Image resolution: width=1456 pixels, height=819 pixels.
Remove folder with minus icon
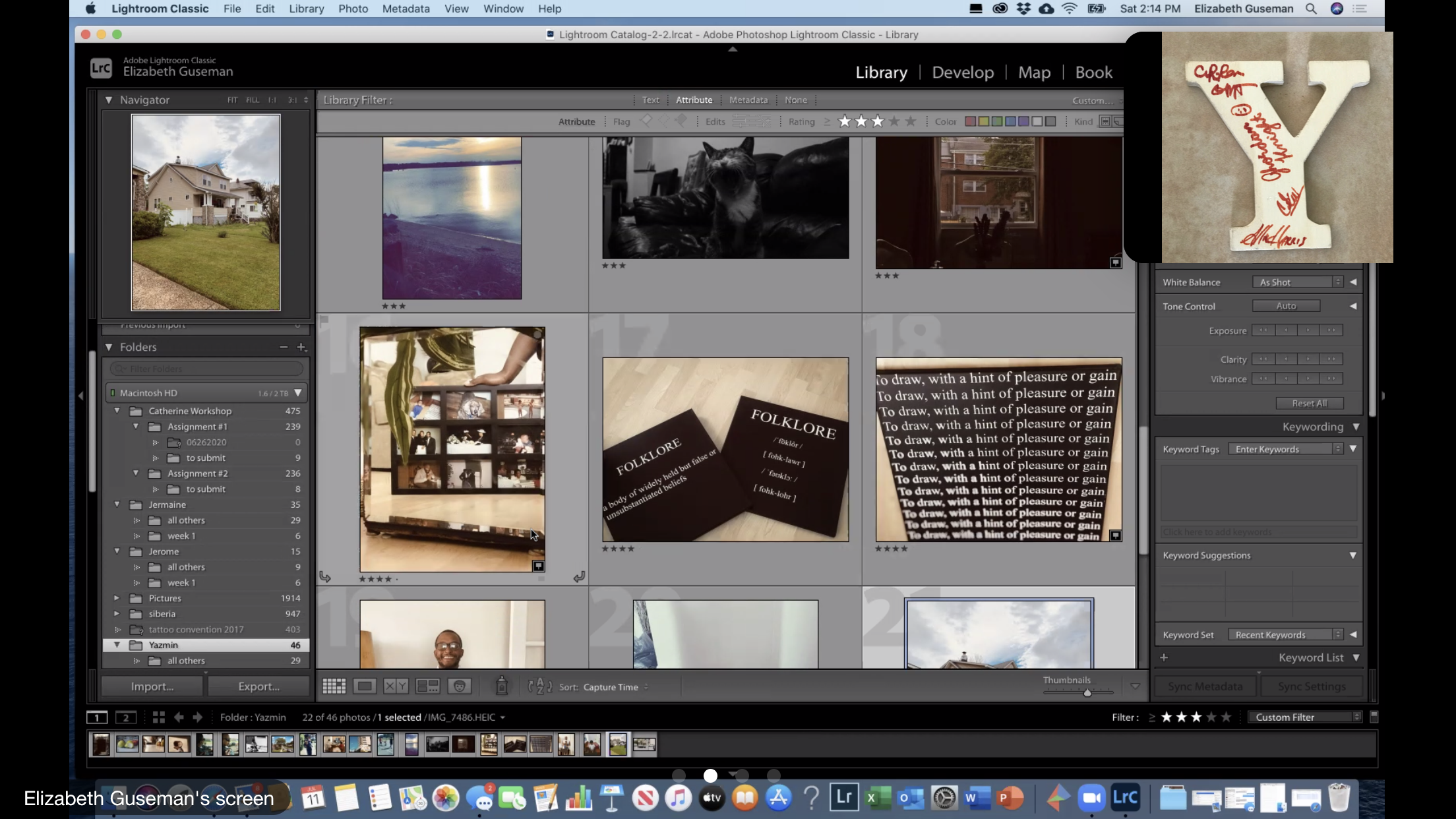[284, 347]
